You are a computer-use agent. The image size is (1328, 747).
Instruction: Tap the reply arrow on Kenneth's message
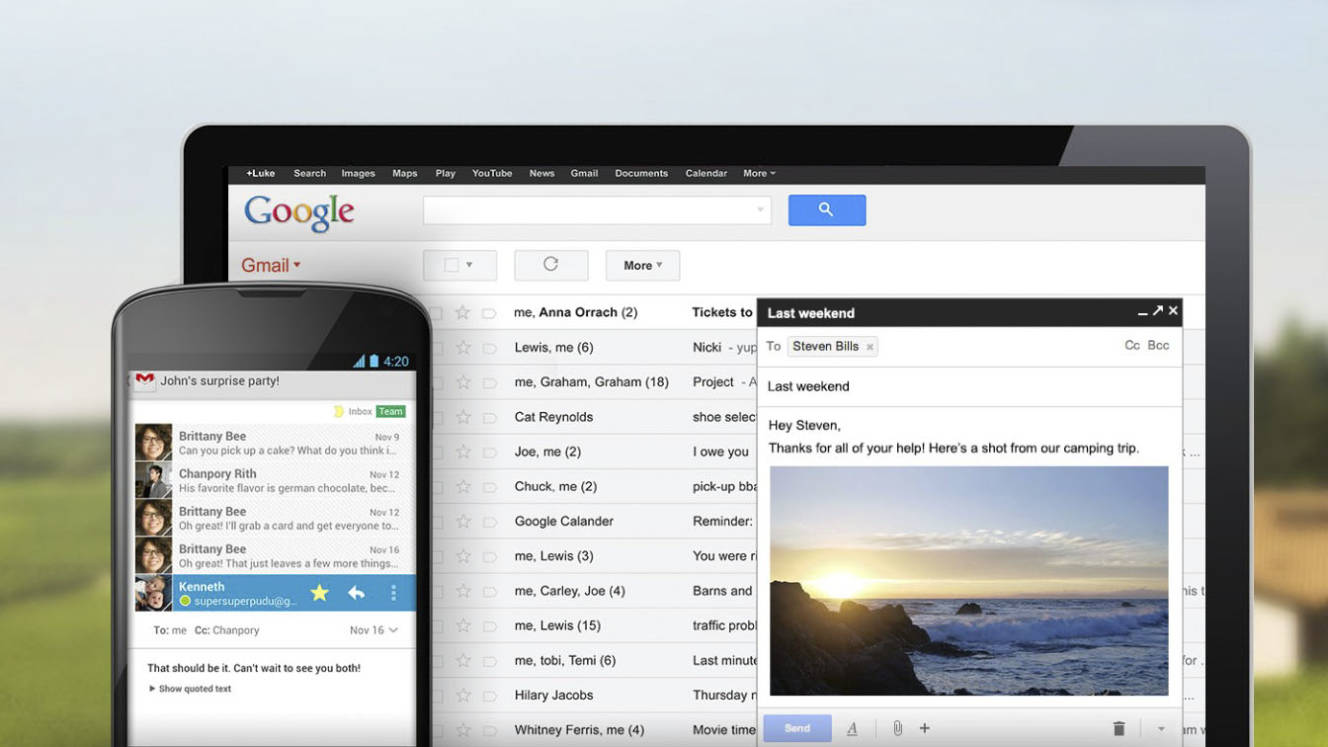tap(356, 593)
